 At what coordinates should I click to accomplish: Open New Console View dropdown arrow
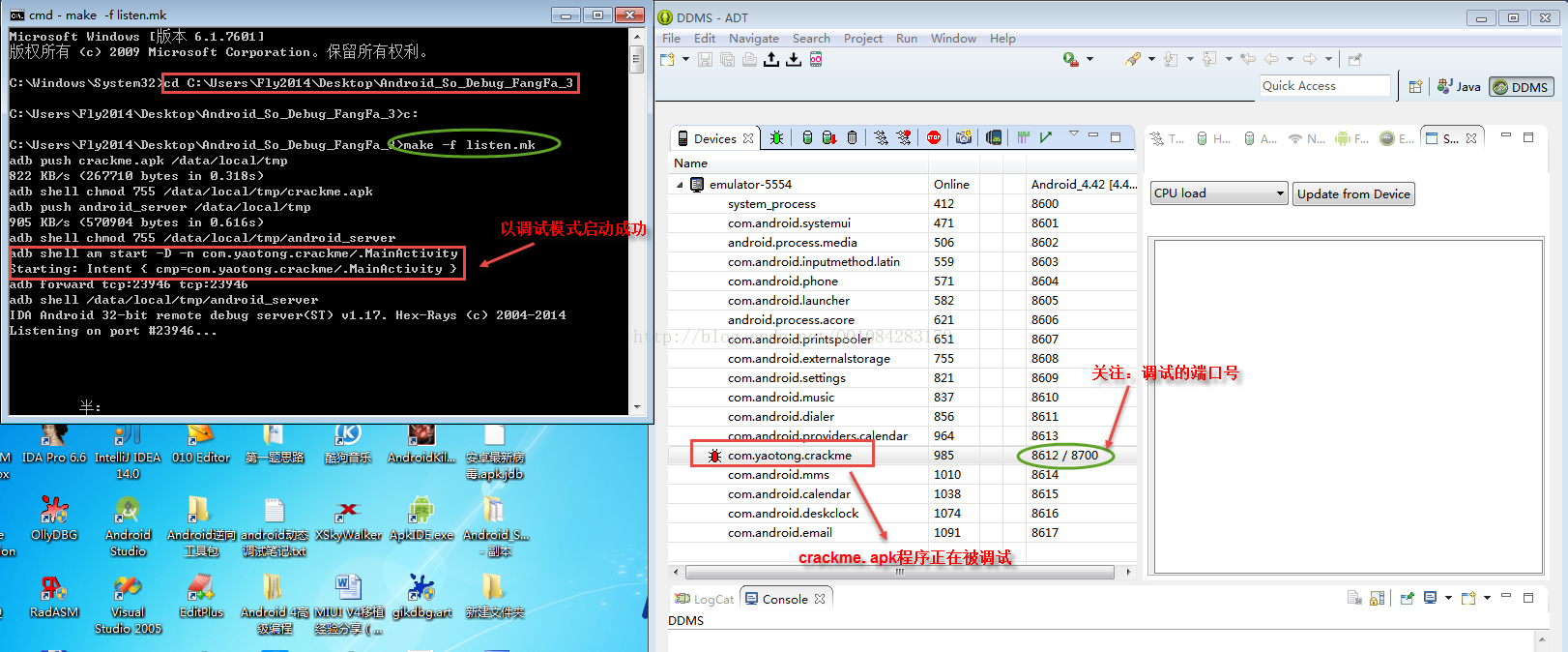(1487, 598)
